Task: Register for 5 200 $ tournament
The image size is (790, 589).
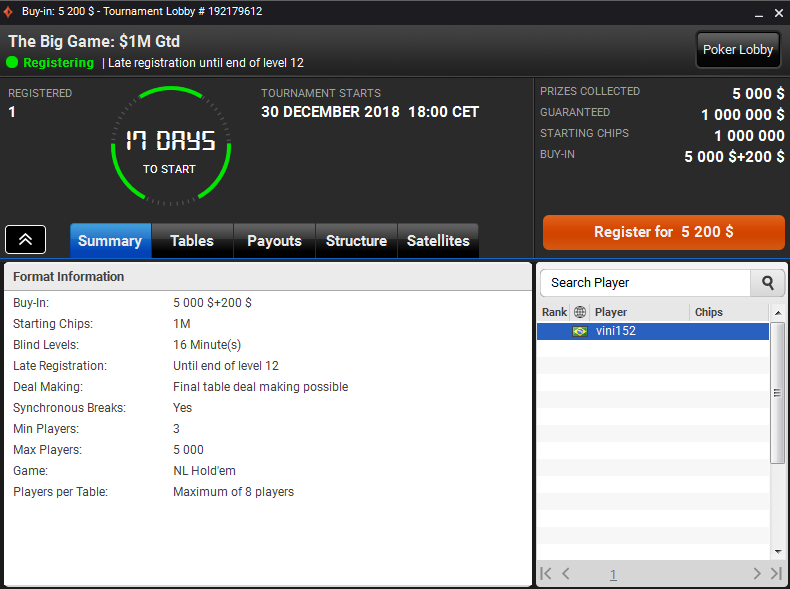Action: tap(663, 232)
